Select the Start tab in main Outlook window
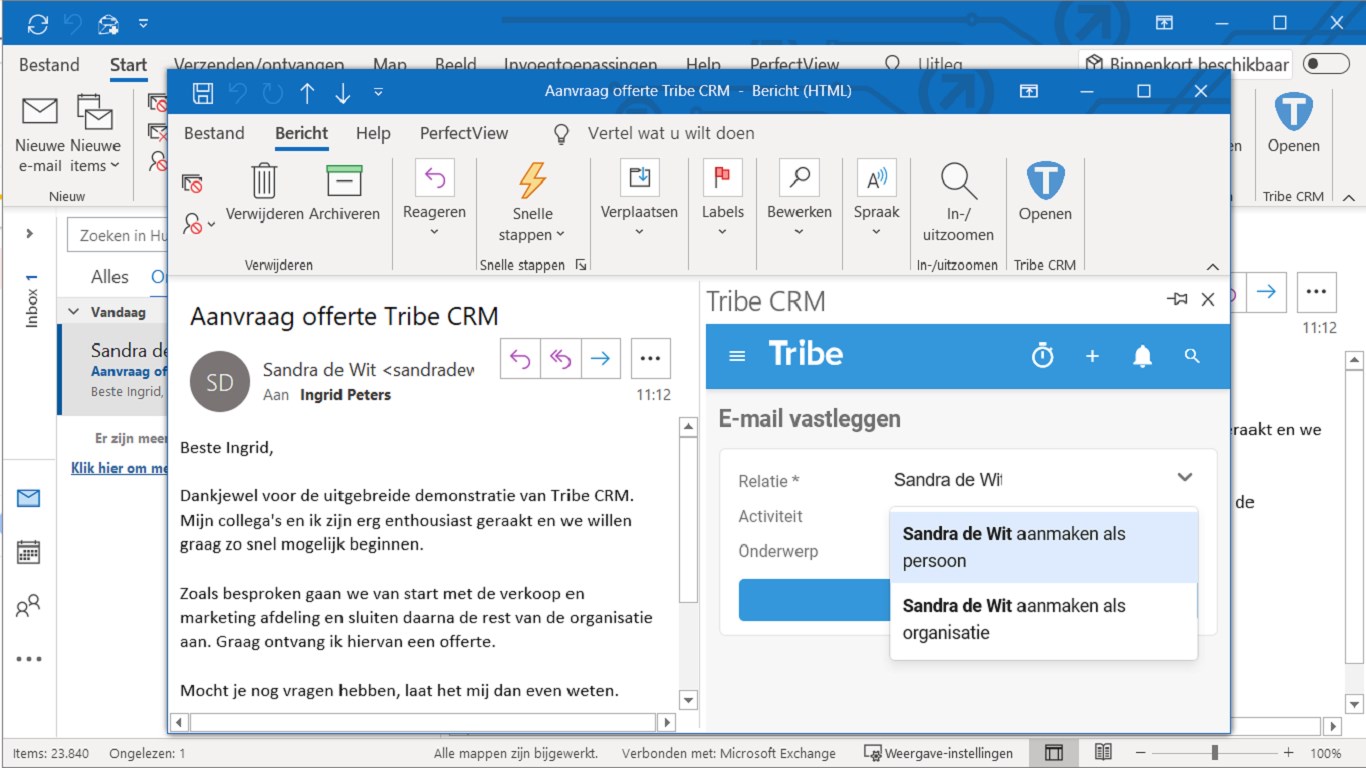Viewport: 1366px width, 768px height. (x=128, y=65)
